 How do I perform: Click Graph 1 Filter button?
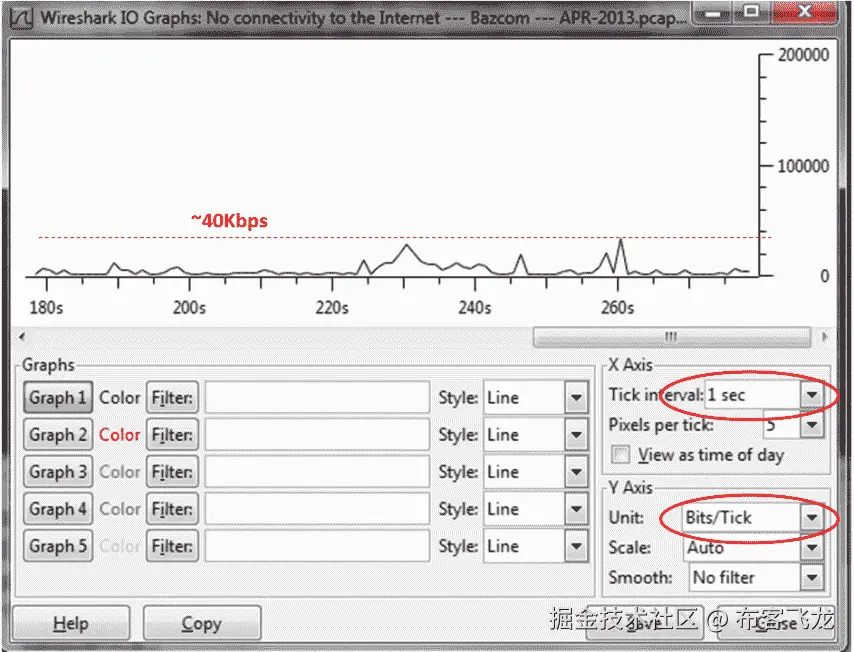[172, 398]
